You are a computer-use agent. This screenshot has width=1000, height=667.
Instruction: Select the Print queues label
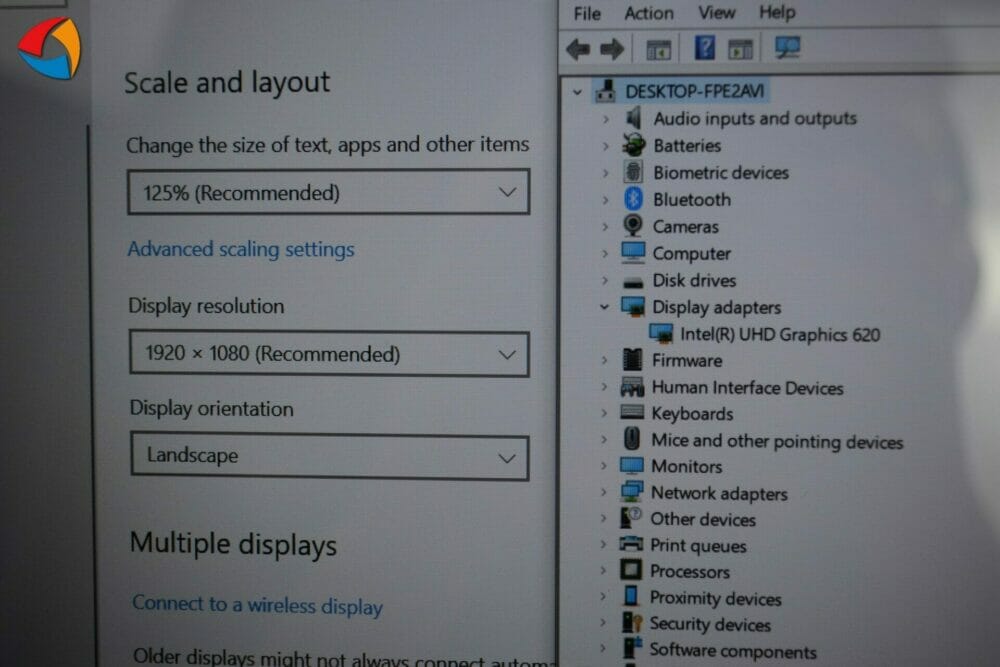click(x=698, y=546)
